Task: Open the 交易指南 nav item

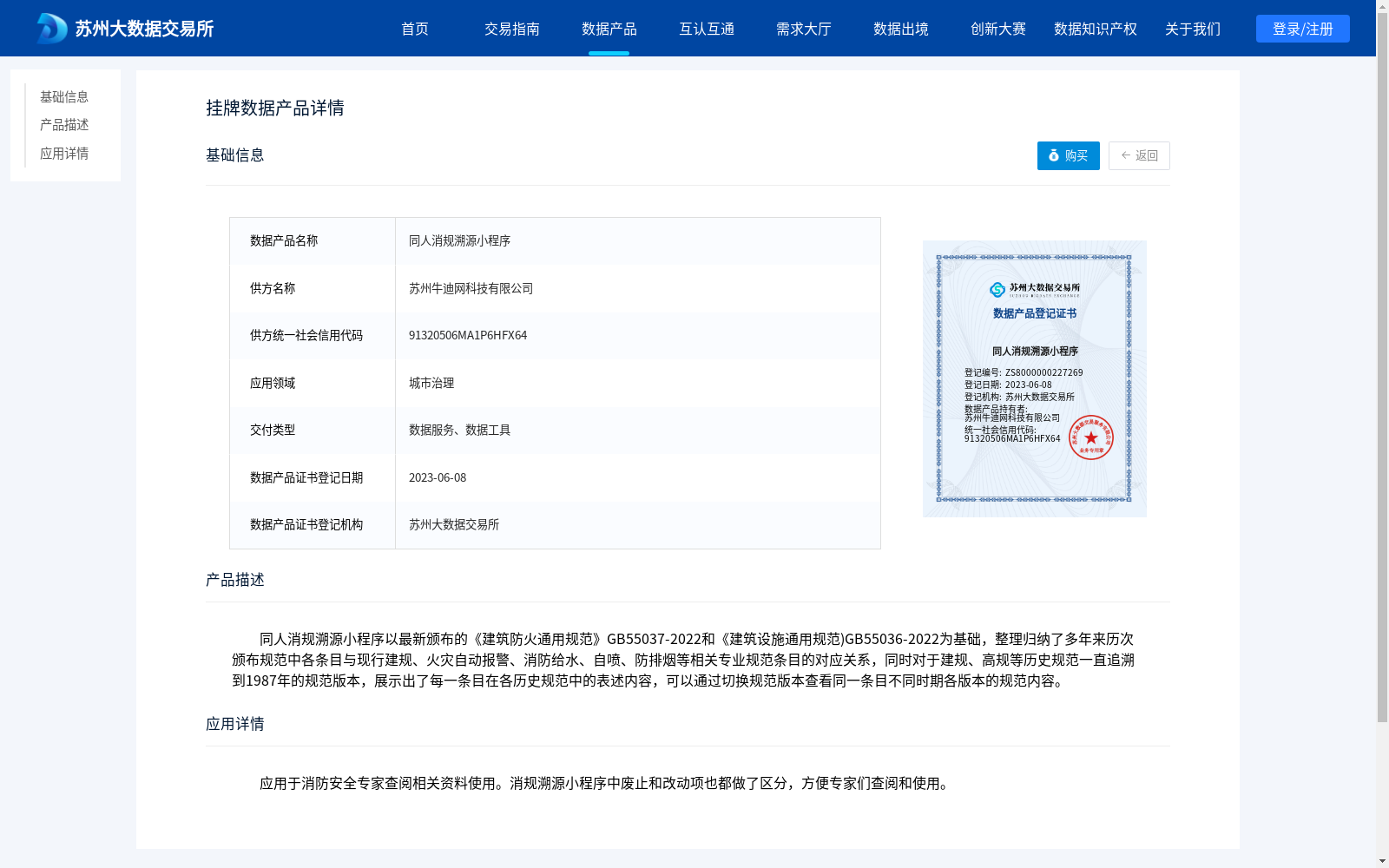Action: [x=512, y=29]
